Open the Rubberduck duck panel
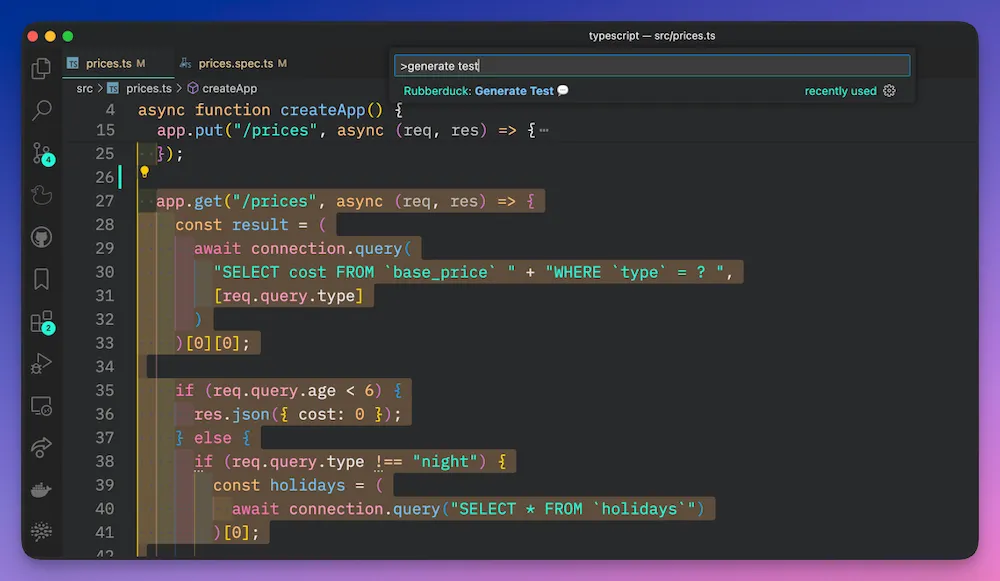This screenshot has width=1000, height=581. tap(42, 196)
